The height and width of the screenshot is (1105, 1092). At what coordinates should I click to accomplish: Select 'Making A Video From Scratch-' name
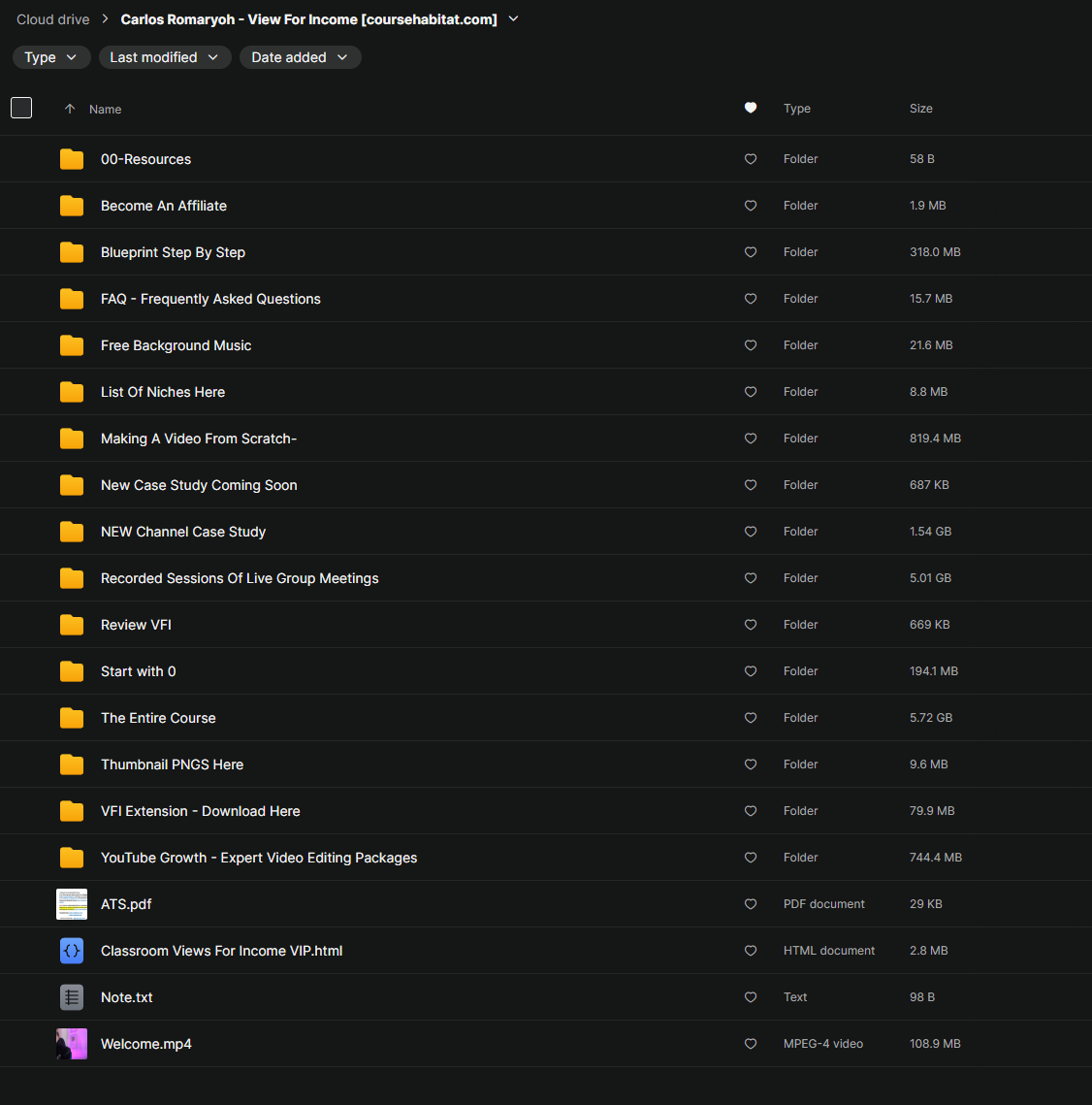pyautogui.click(x=199, y=439)
